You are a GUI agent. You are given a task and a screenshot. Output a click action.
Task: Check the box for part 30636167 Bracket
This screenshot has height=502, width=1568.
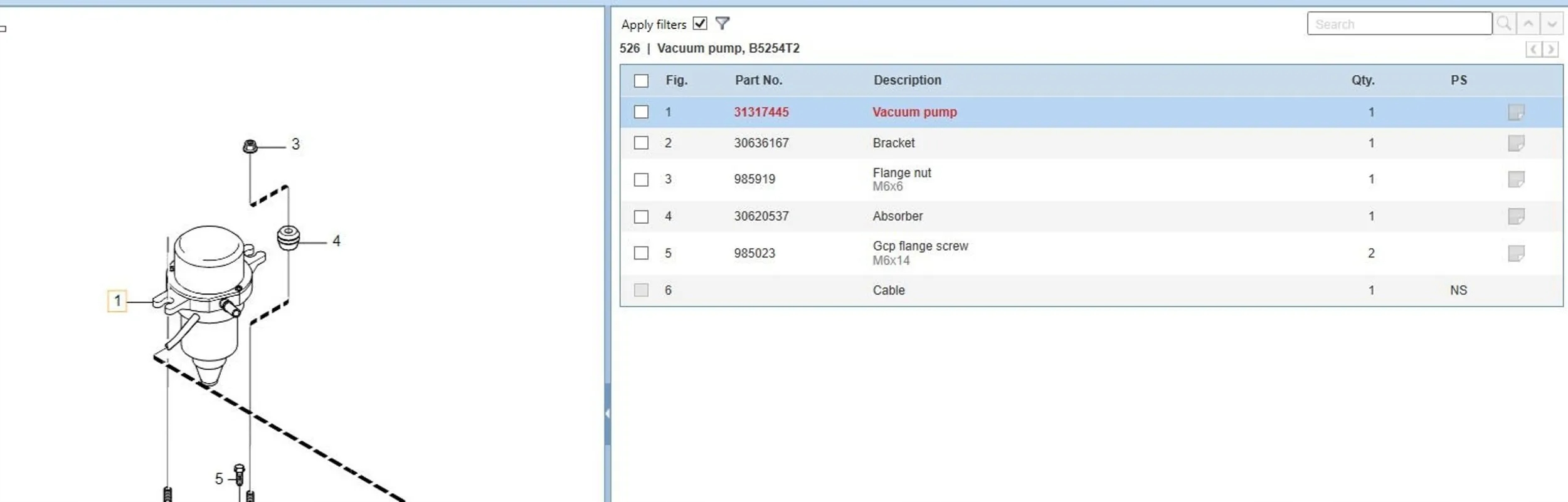640,143
